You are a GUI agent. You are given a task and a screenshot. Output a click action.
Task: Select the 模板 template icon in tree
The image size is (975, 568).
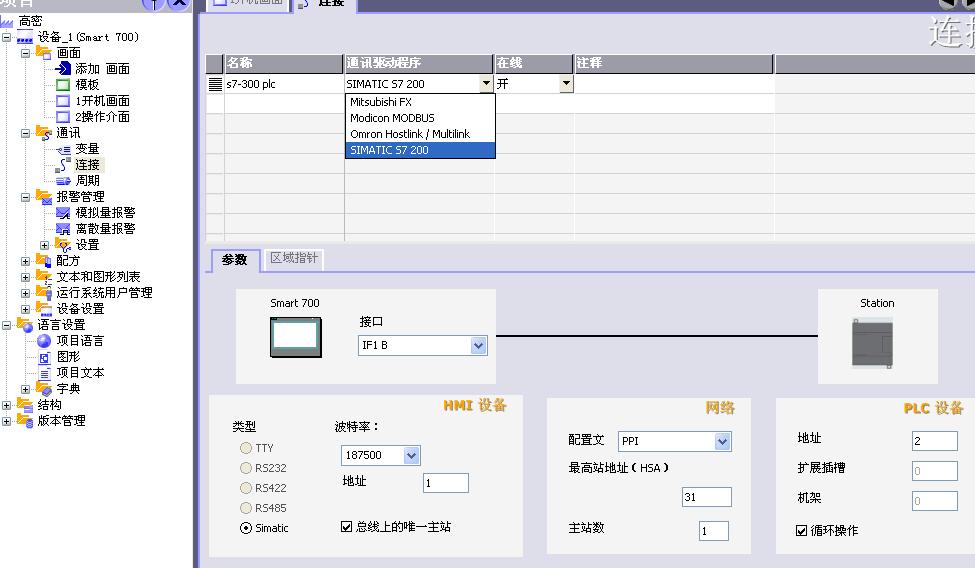tap(63, 85)
